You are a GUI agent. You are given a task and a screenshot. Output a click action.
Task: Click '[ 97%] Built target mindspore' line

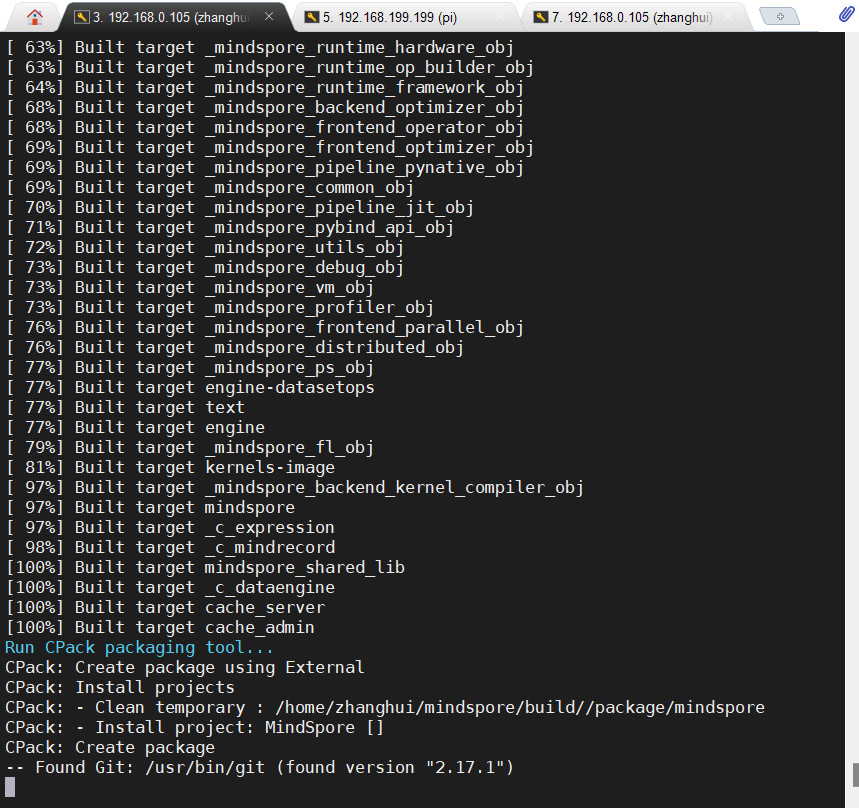pos(150,507)
